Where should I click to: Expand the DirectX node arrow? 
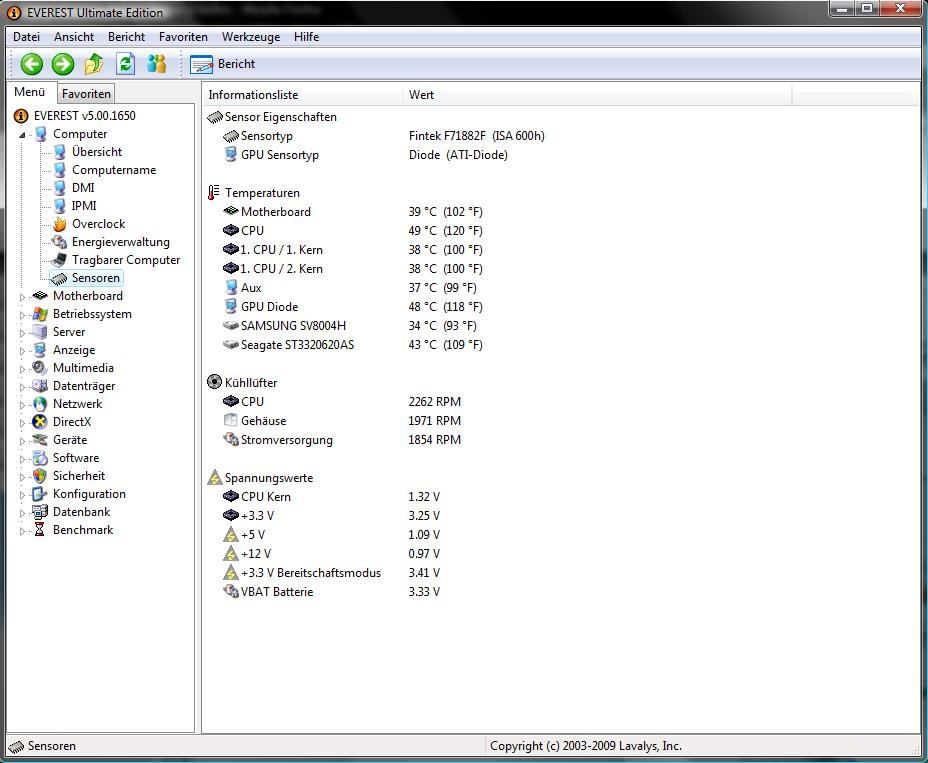[22, 423]
